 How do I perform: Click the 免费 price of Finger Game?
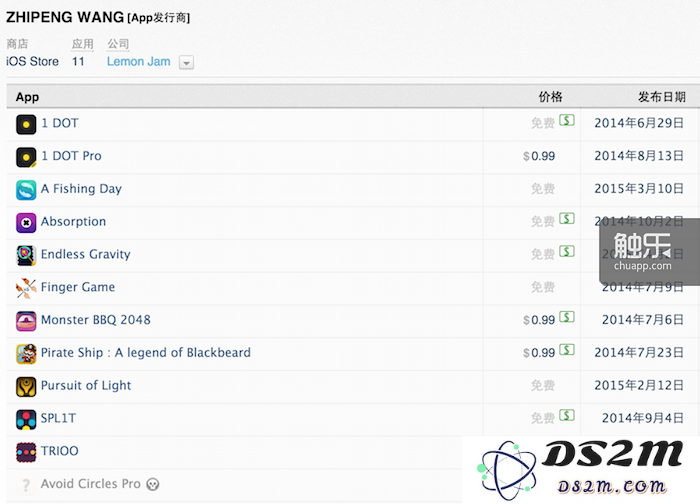click(x=543, y=287)
